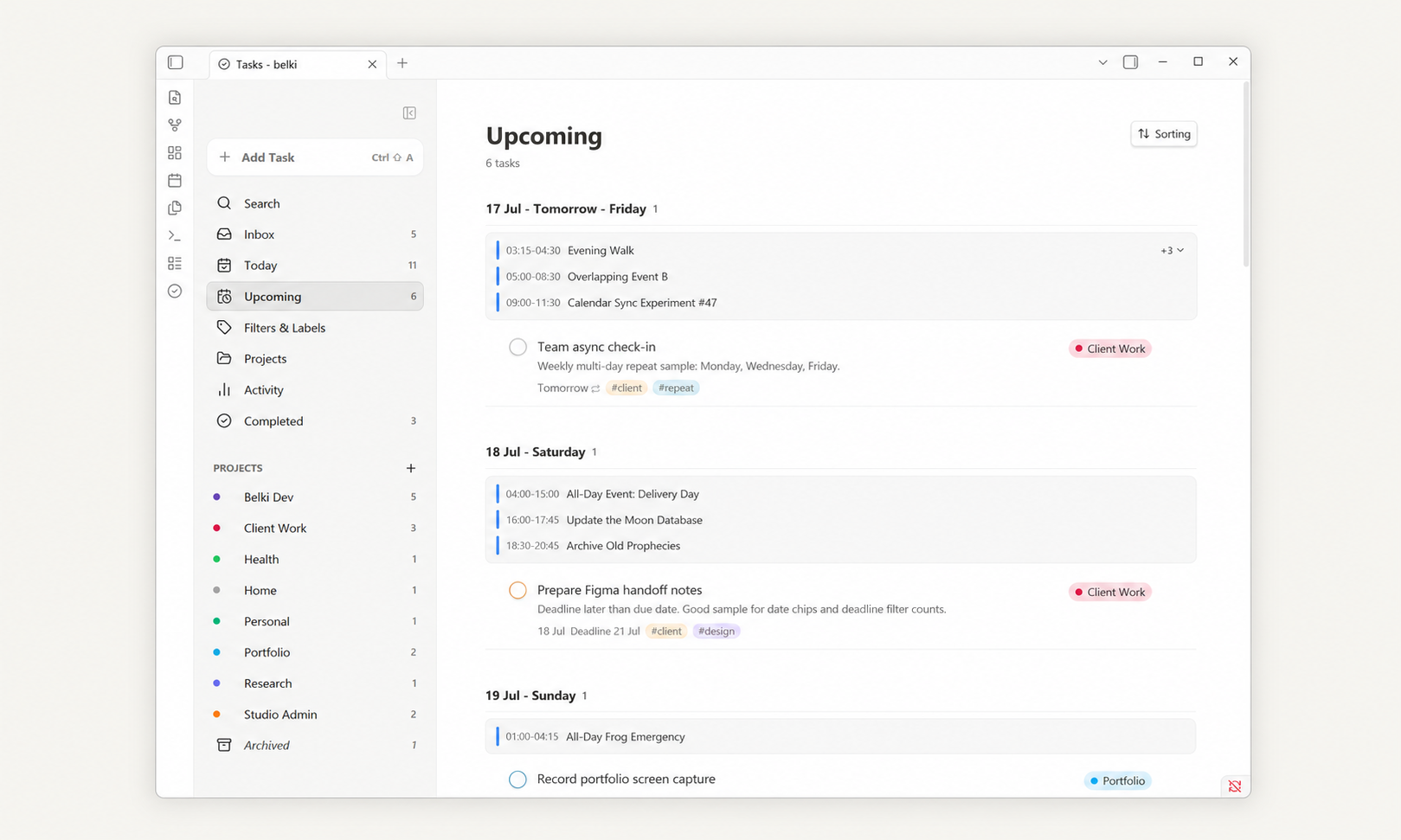
Task: Click the vertical scrollbar on the right
Action: [1246, 173]
